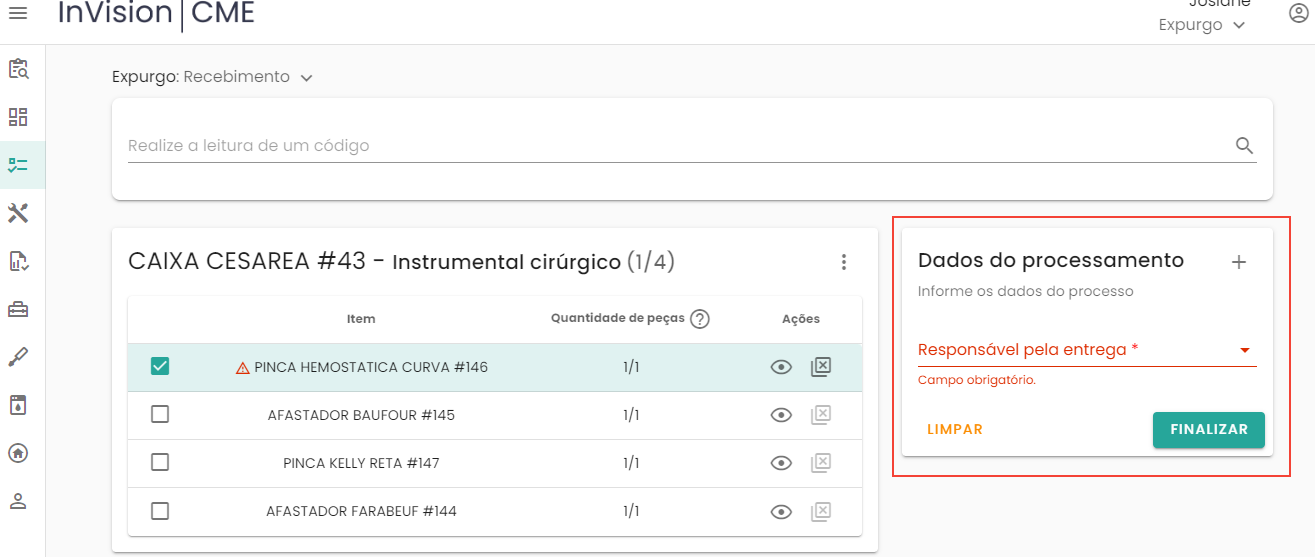
Task: Click the user account profile icon
Action: (1298, 13)
